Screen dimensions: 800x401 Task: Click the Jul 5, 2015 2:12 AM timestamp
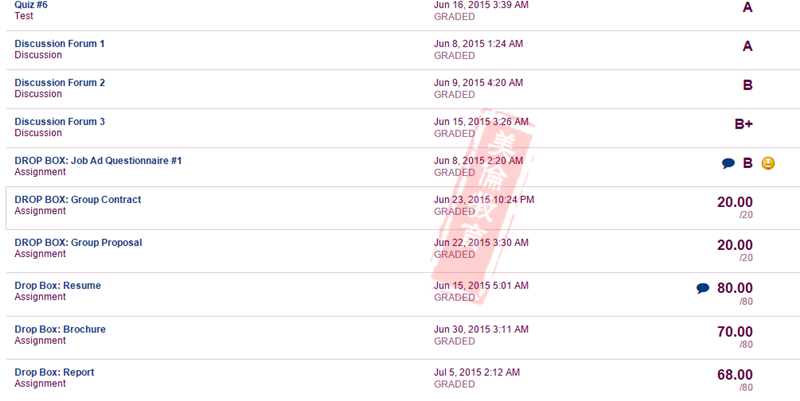pyautogui.click(x=477, y=372)
